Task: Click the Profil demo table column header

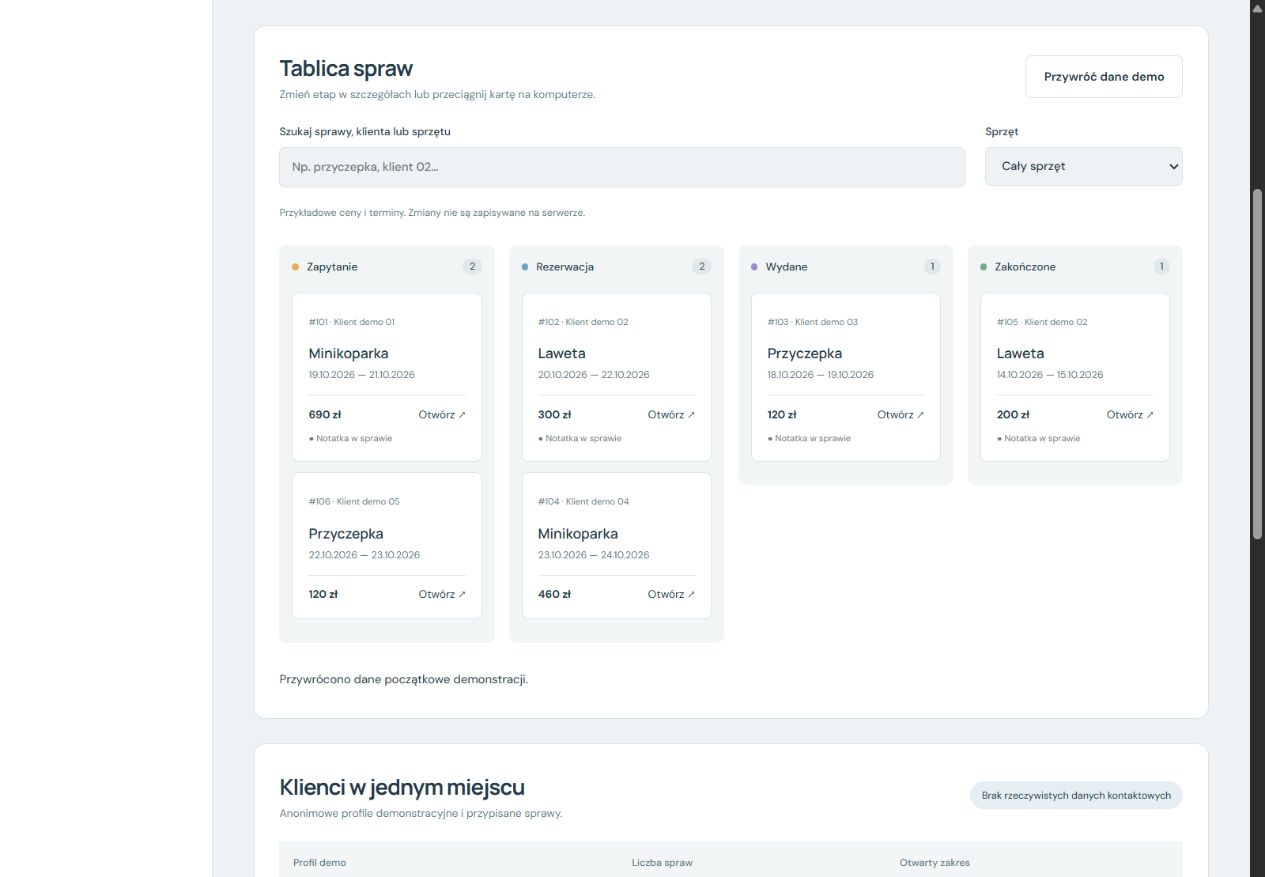Action: [319, 863]
